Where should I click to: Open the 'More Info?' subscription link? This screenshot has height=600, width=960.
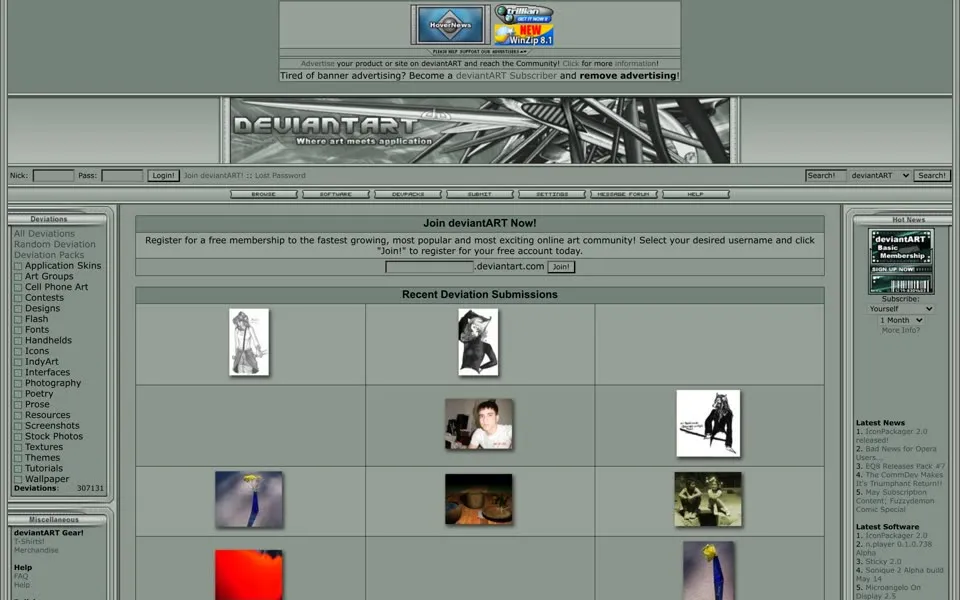[x=901, y=330]
